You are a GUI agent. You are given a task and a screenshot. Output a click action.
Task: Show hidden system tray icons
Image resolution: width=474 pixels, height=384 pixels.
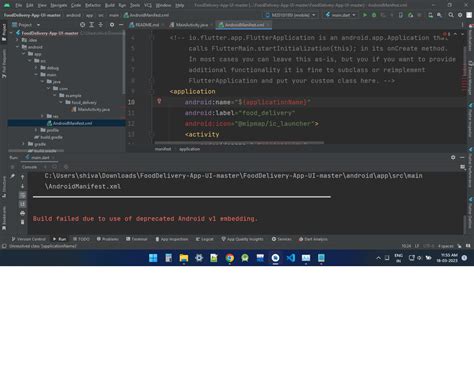[378, 258]
